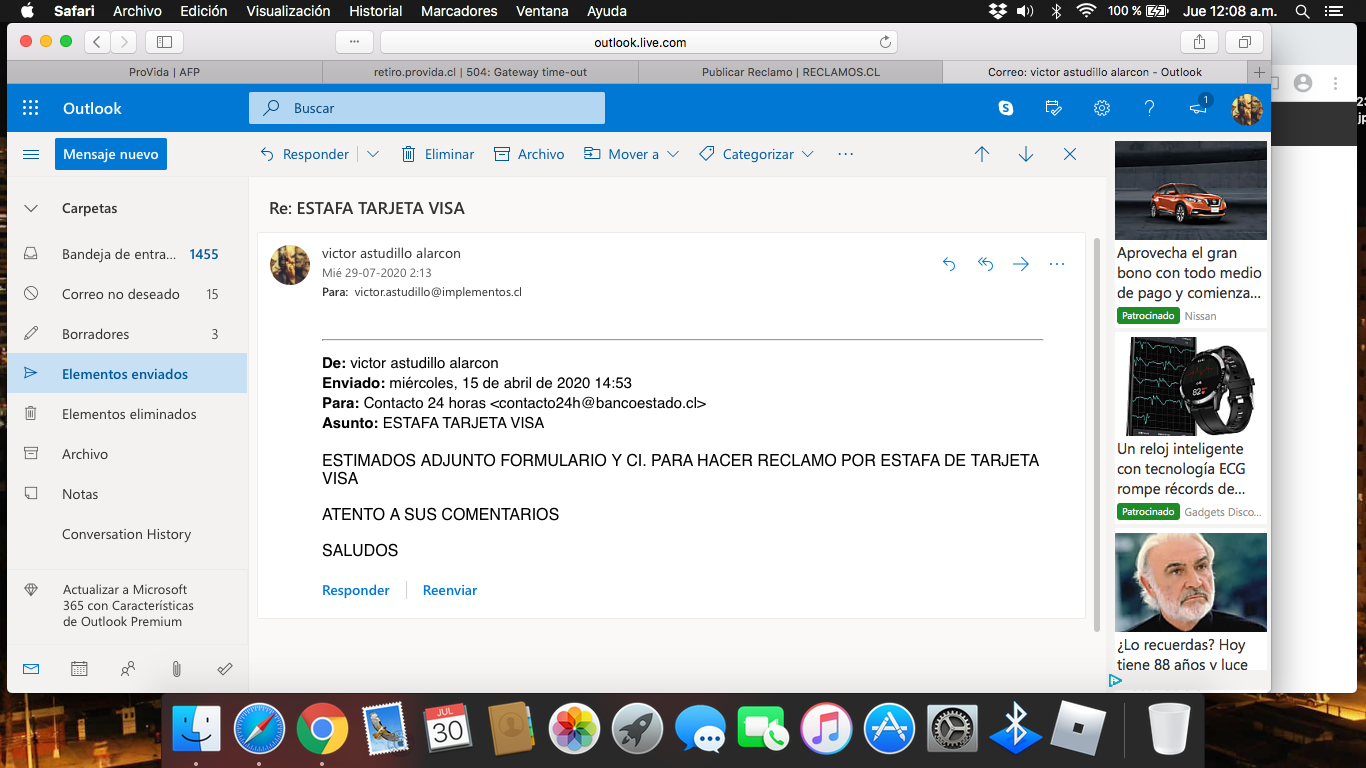Reload page in Safari address bar

[885, 42]
